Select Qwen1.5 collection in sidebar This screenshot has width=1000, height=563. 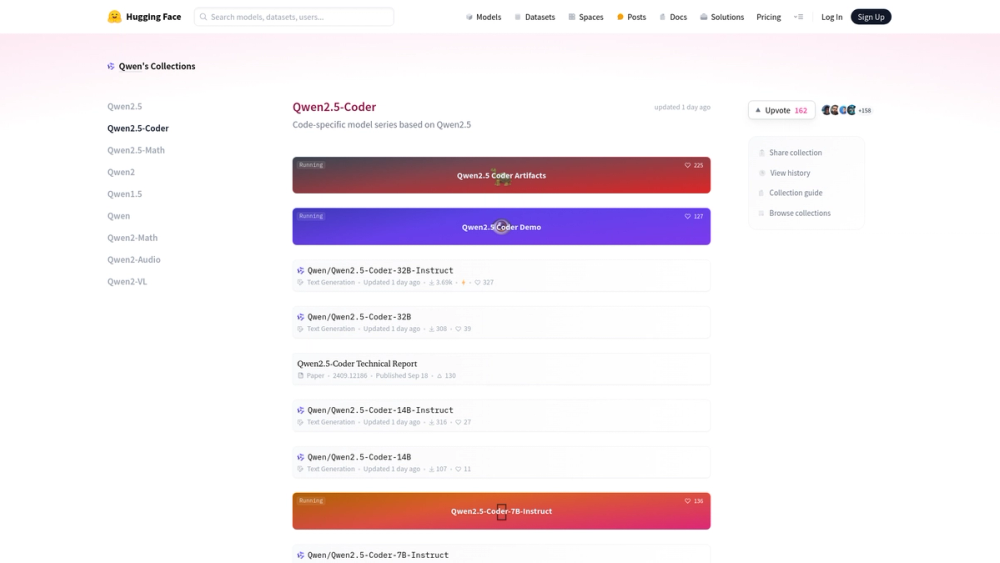tap(124, 194)
